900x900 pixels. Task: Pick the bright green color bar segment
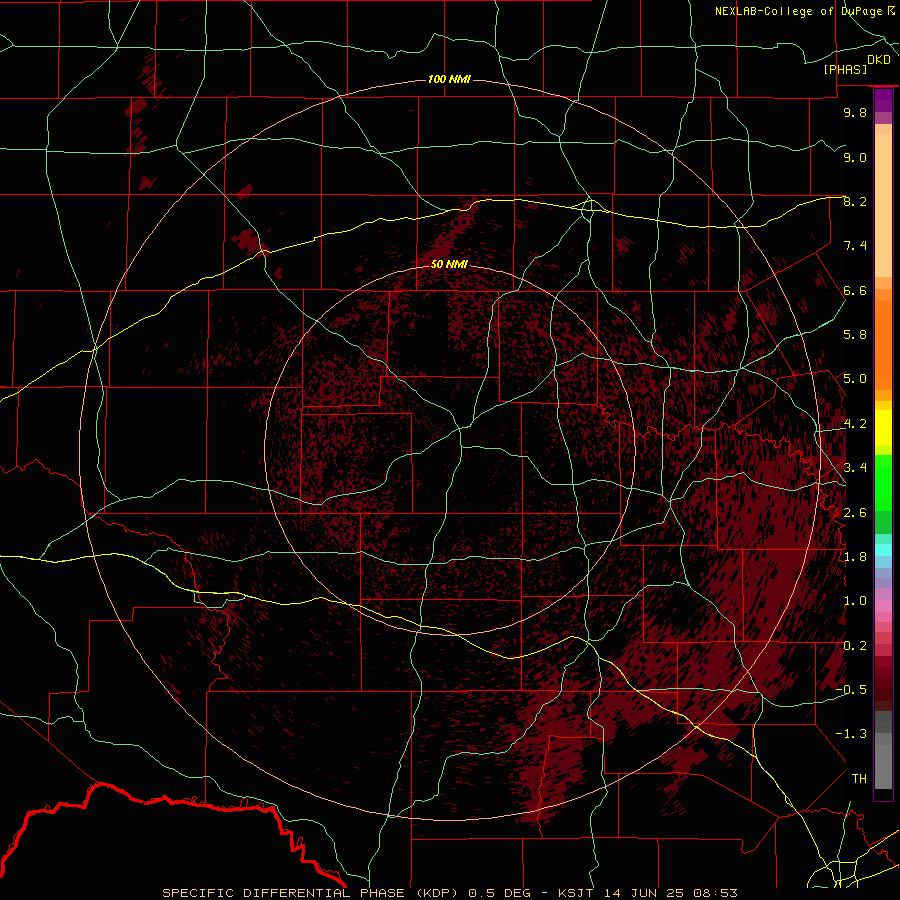pos(883,484)
